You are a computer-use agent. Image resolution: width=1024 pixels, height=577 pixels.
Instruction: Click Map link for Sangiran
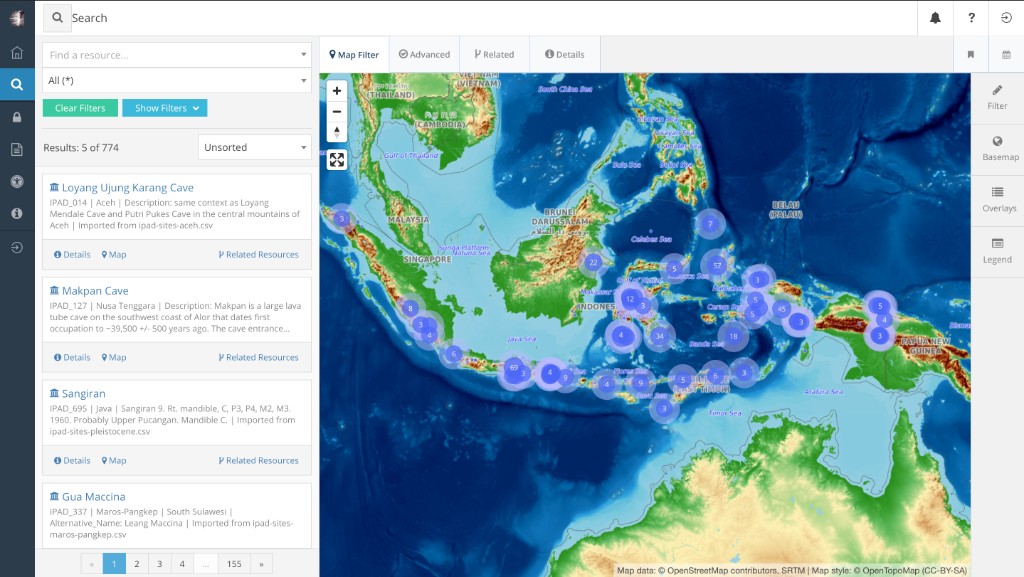(x=114, y=461)
